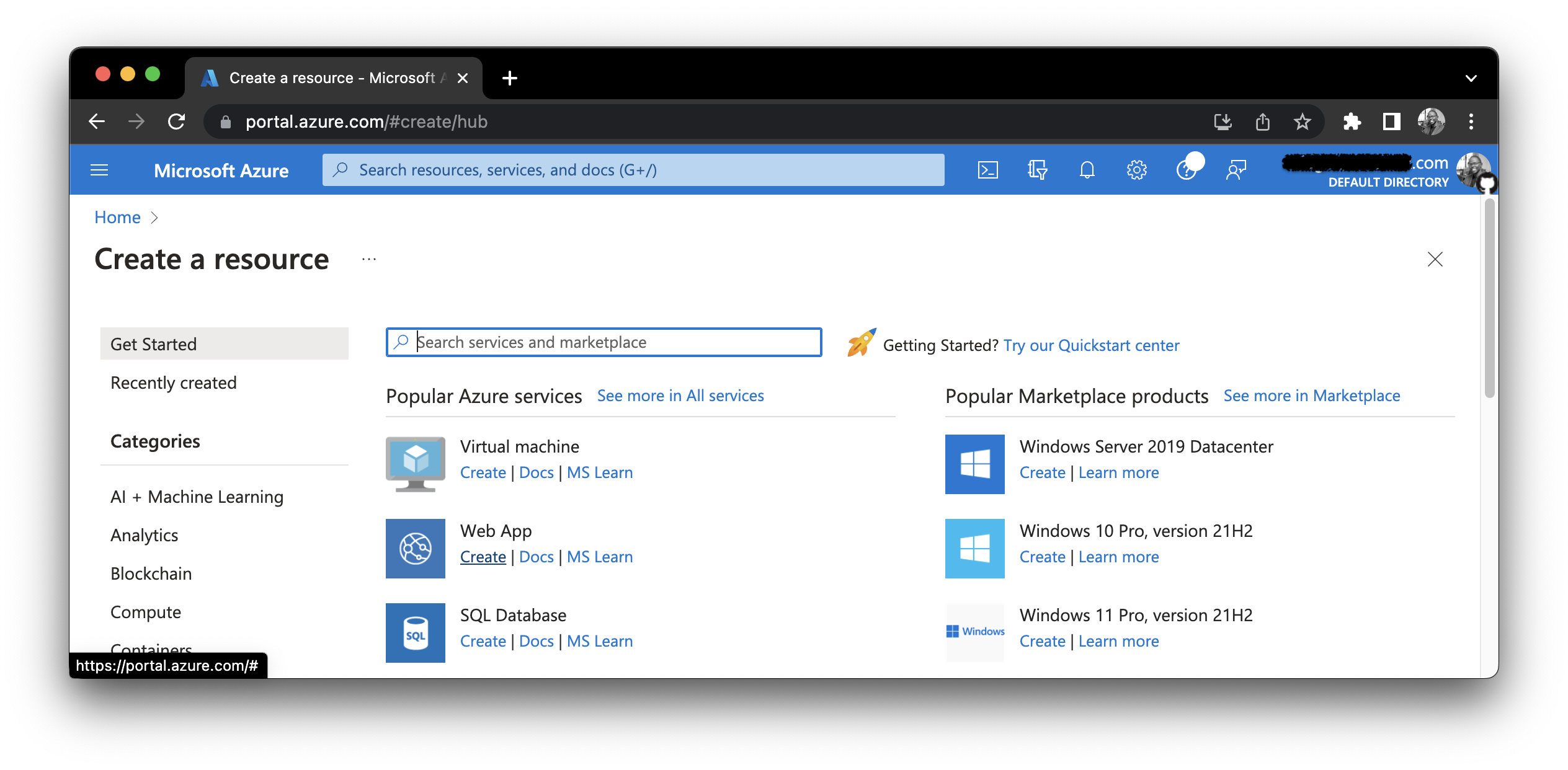Open the Help and support icon
1568x770 pixels.
[x=1187, y=169]
